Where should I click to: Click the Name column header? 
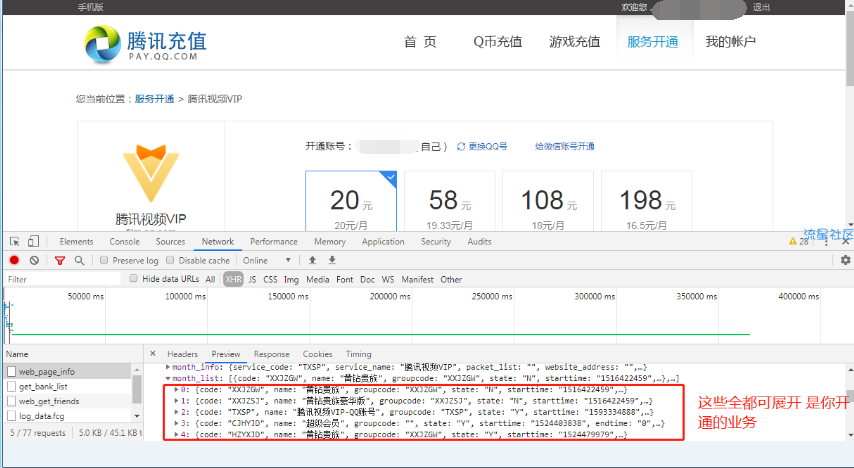tap(17, 354)
